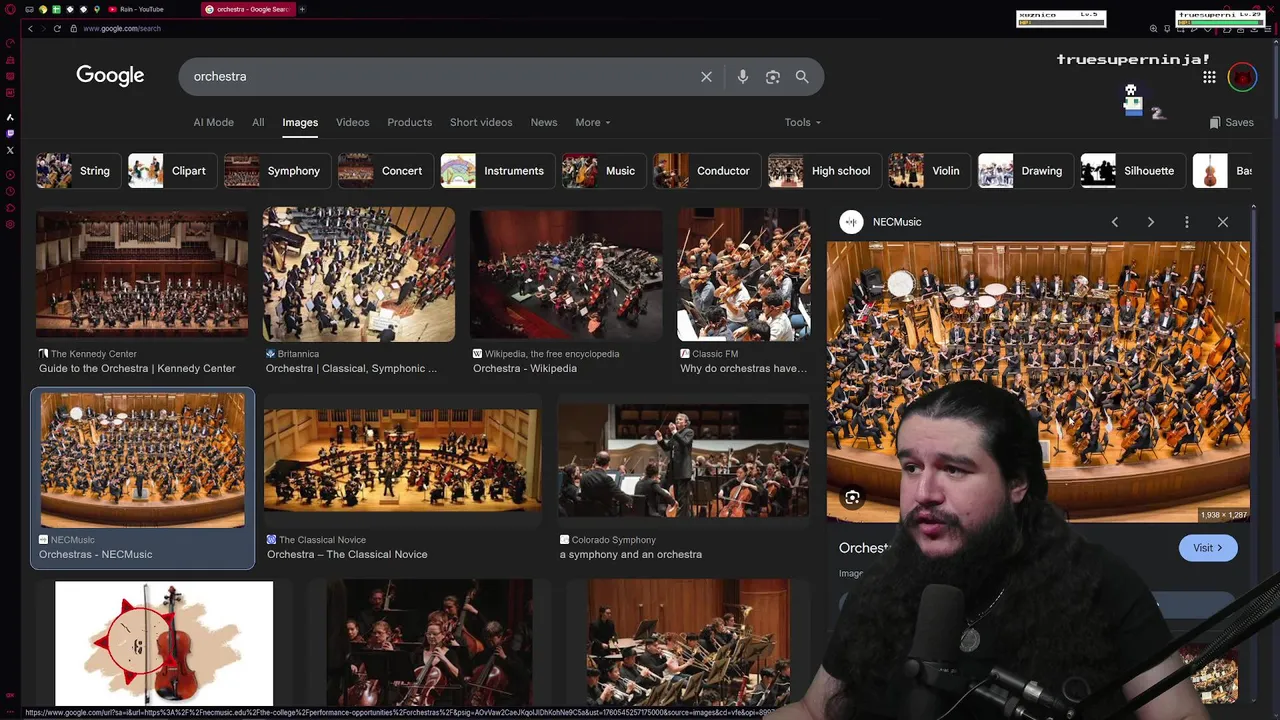1280x720 pixels.
Task: Start a voice search with the microphone icon
Action: coord(742,77)
